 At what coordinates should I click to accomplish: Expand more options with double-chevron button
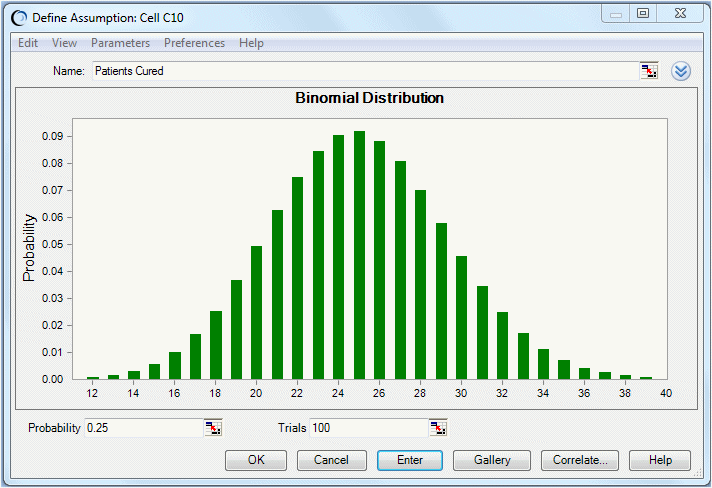tap(681, 71)
